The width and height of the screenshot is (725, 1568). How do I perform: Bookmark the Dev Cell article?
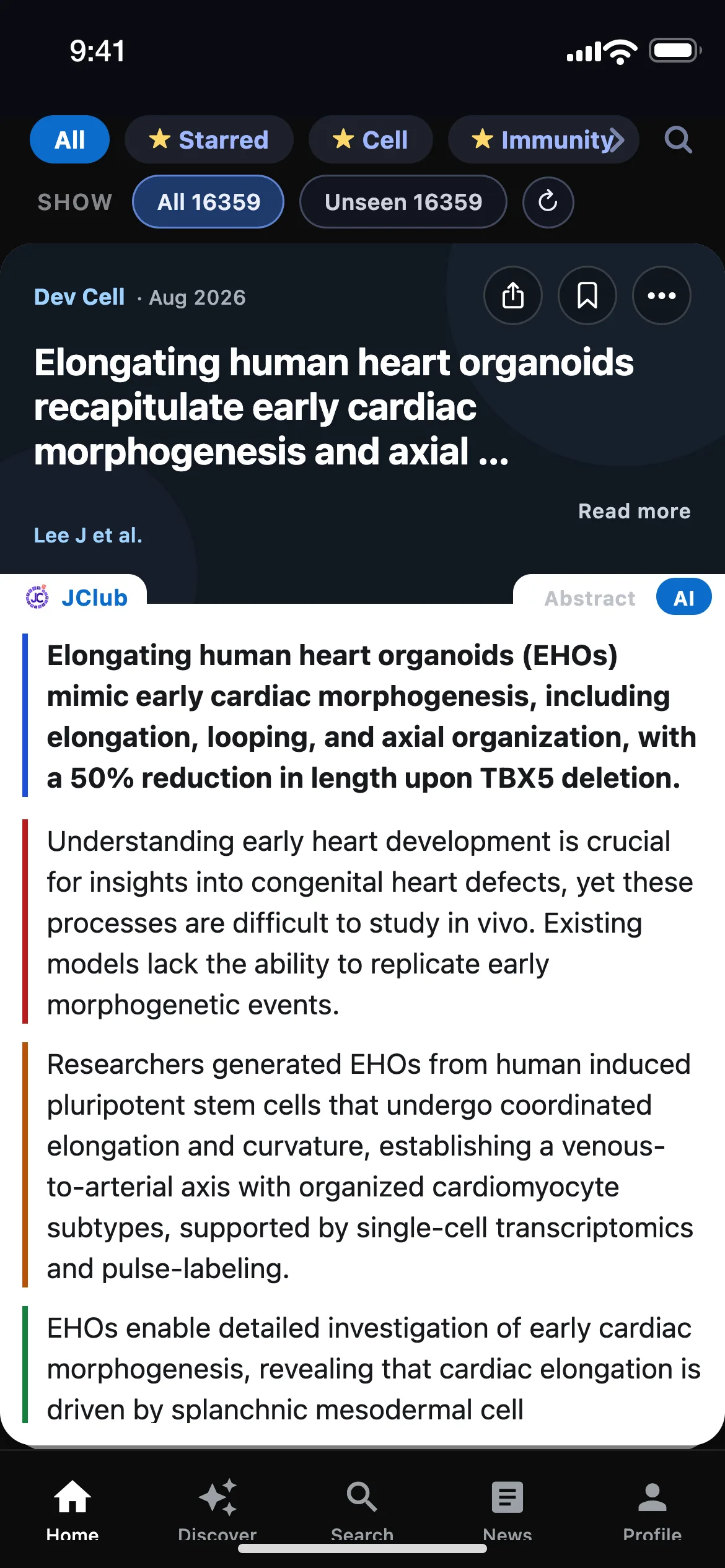587,295
